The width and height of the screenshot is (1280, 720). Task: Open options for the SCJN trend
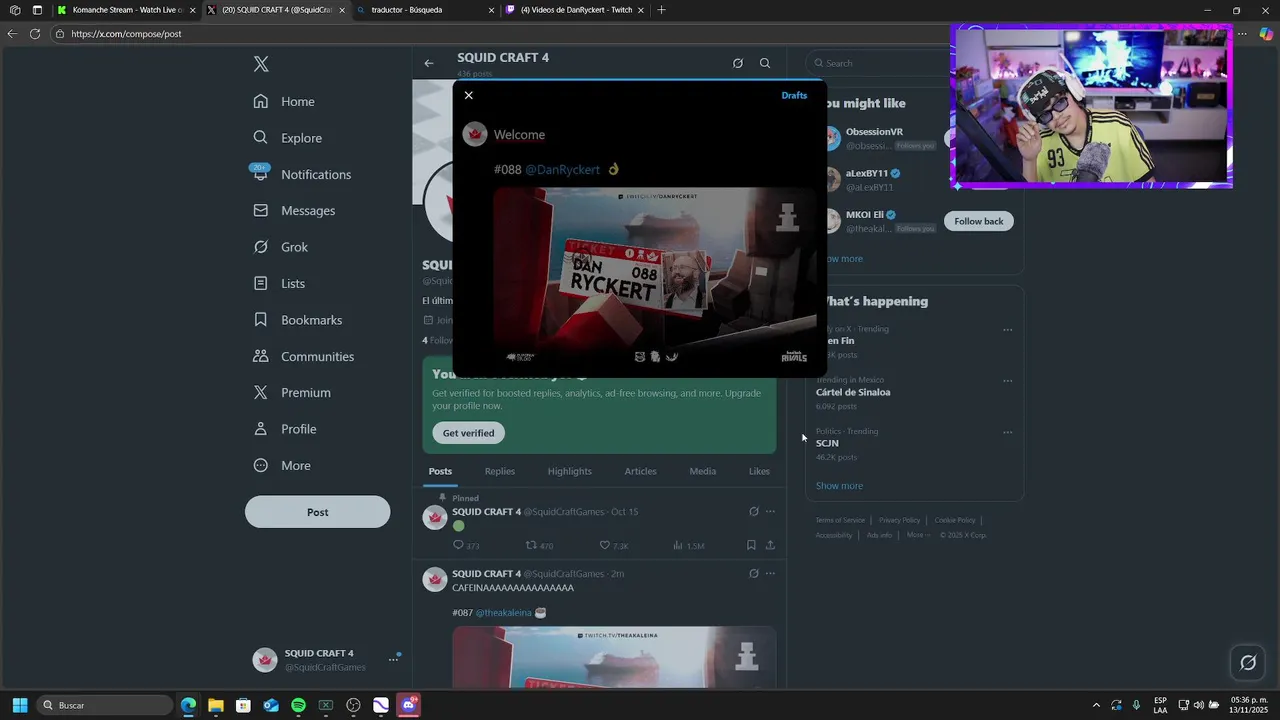(x=1007, y=433)
